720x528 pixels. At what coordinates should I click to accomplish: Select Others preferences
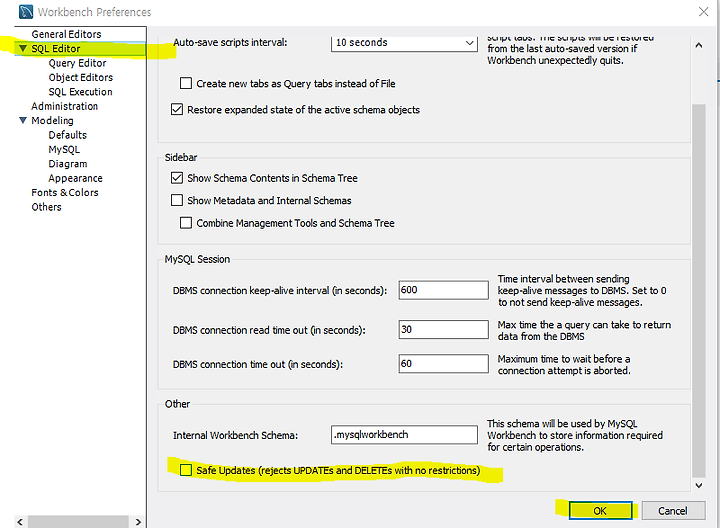(x=46, y=207)
